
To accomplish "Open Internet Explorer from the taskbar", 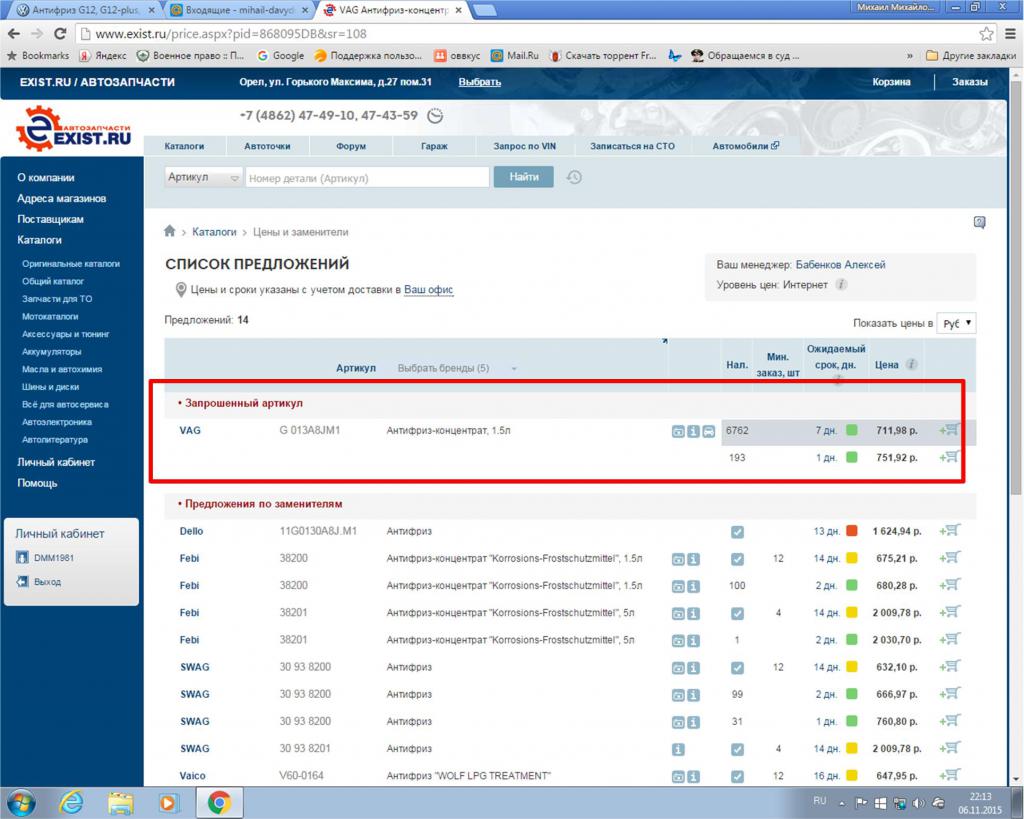I will [71, 802].
